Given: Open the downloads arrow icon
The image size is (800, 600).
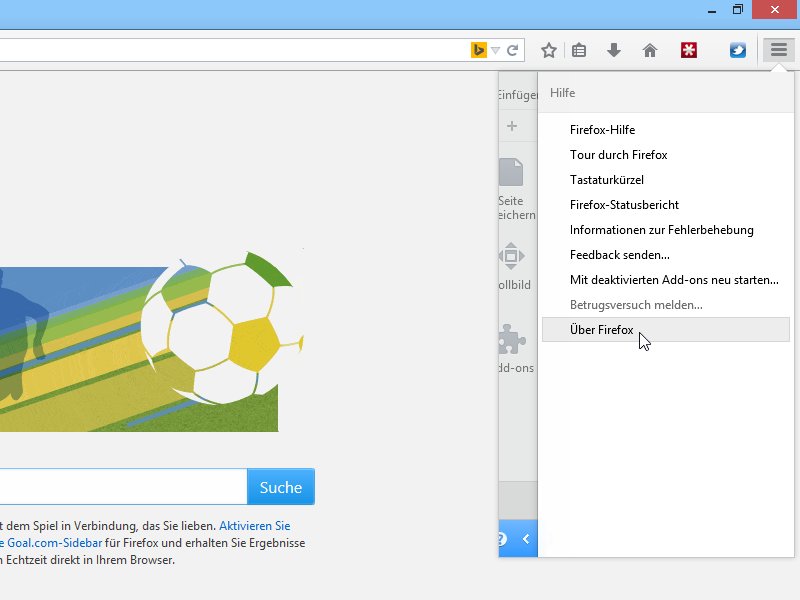Looking at the screenshot, I should 614,50.
